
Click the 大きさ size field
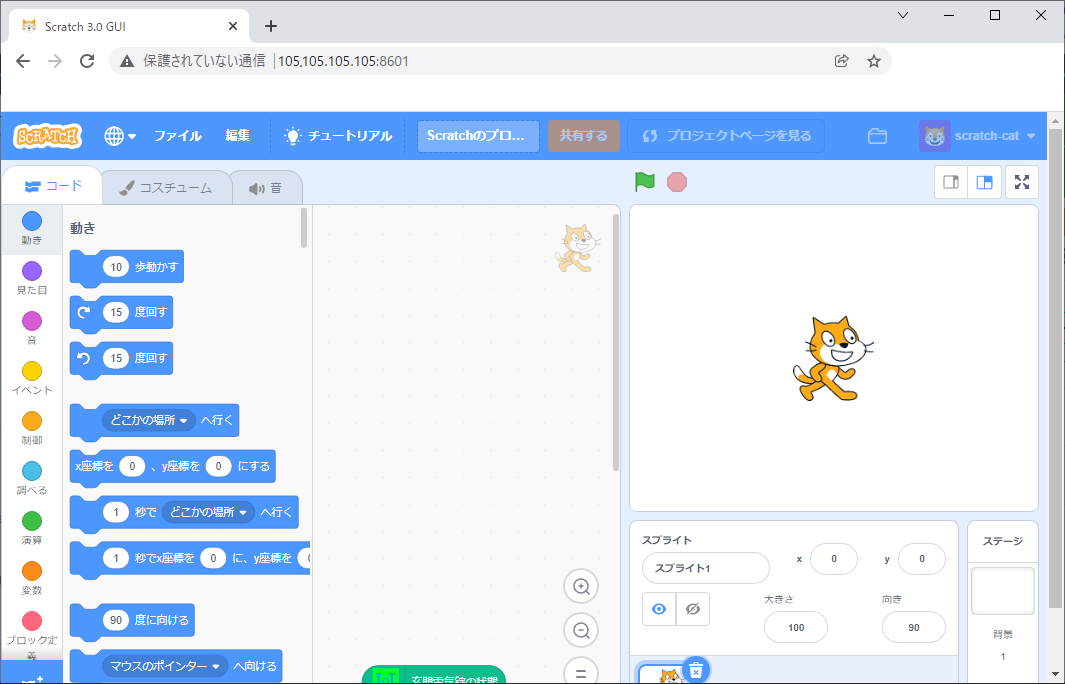pos(796,628)
